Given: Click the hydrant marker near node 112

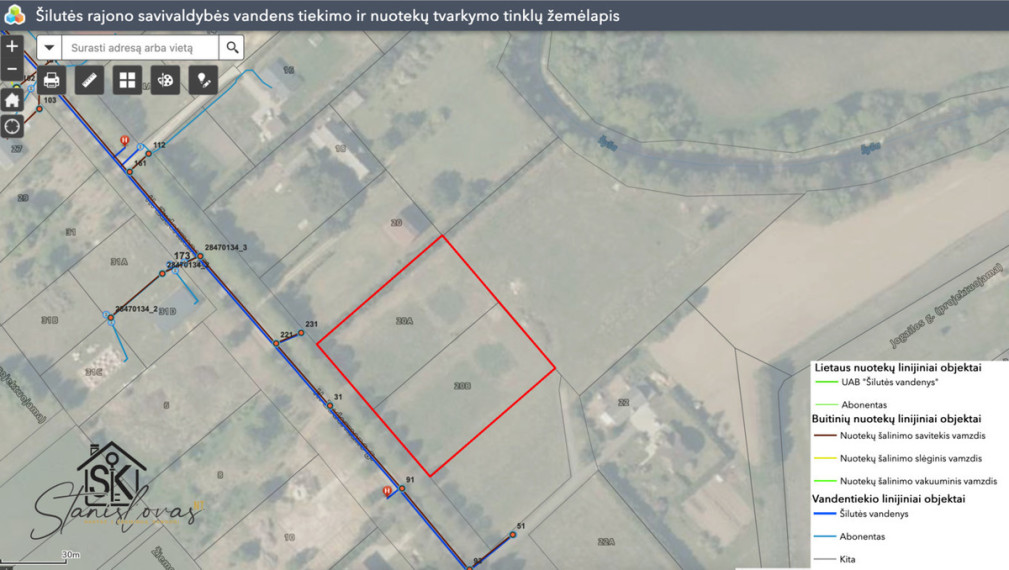Looking at the screenshot, I should 124,140.
